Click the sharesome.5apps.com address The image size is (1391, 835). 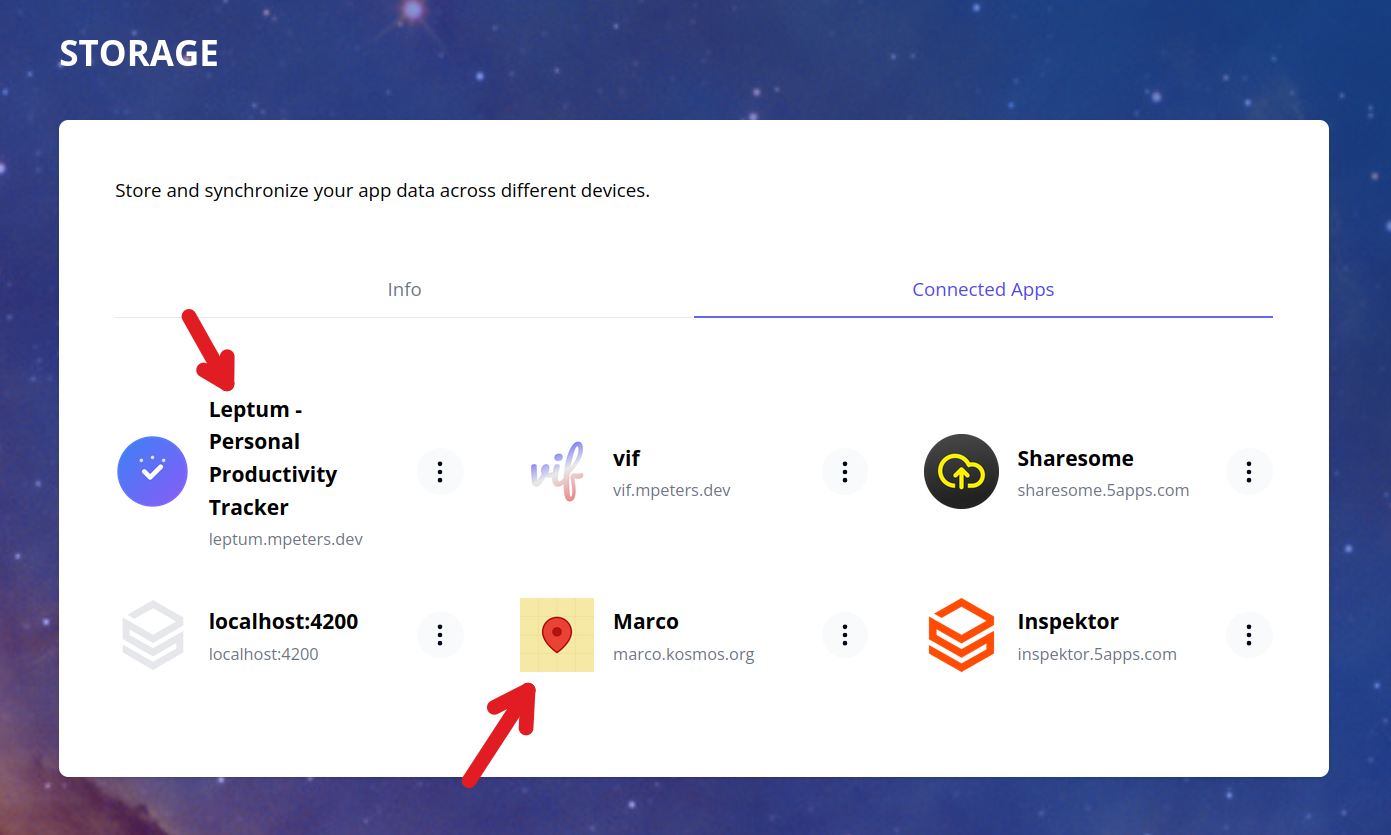[x=1102, y=491]
